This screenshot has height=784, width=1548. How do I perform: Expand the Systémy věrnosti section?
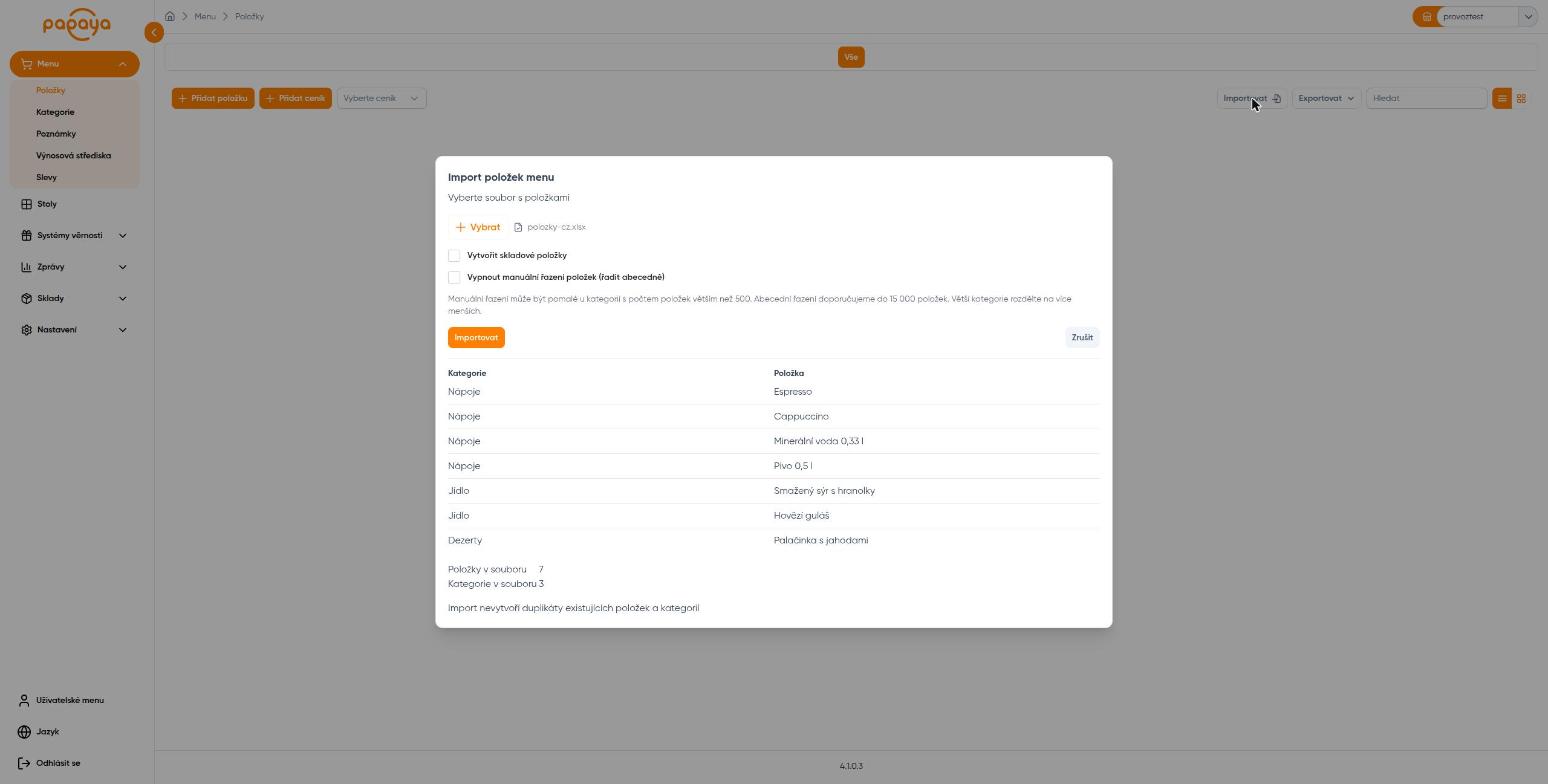[x=75, y=235]
